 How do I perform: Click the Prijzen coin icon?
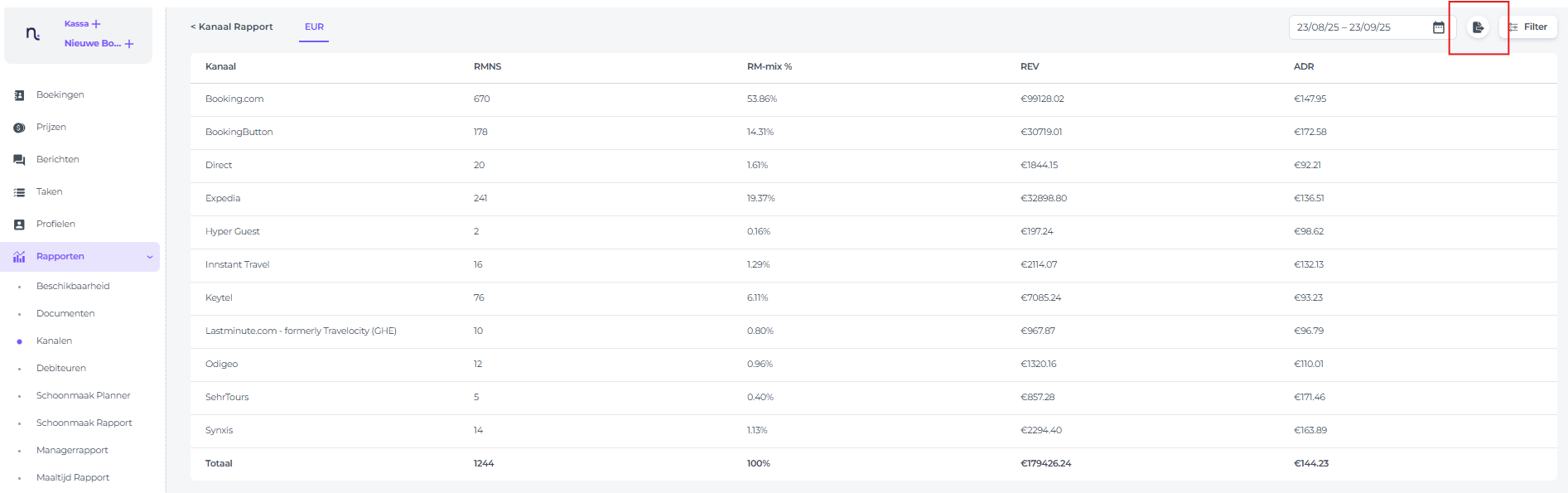click(x=19, y=128)
